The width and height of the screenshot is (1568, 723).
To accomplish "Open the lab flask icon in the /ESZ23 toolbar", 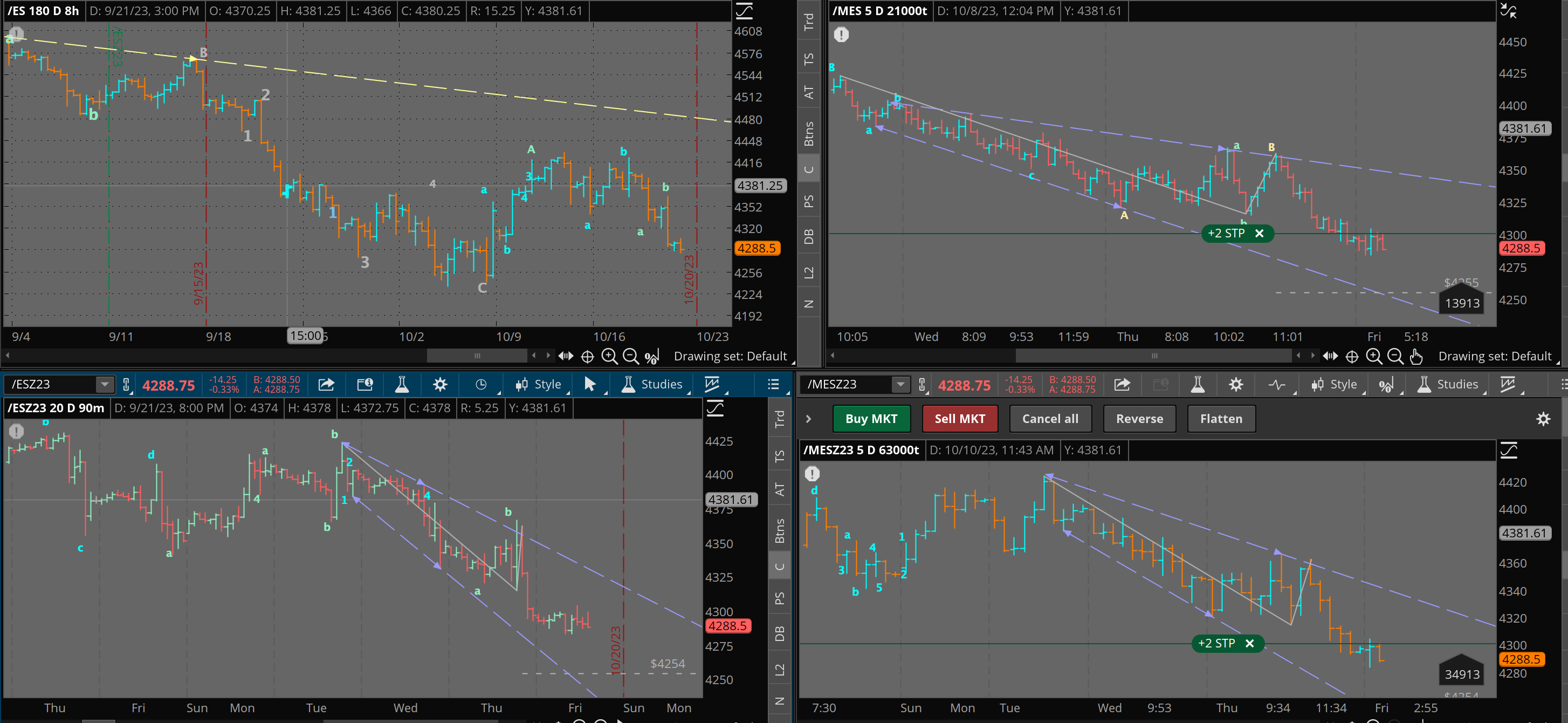I will pyautogui.click(x=402, y=384).
